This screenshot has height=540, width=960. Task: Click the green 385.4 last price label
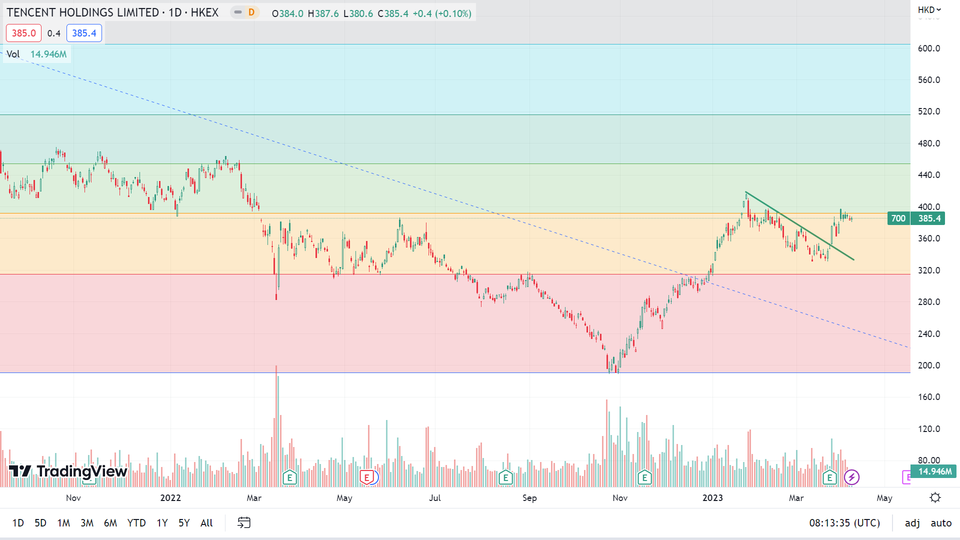929,219
